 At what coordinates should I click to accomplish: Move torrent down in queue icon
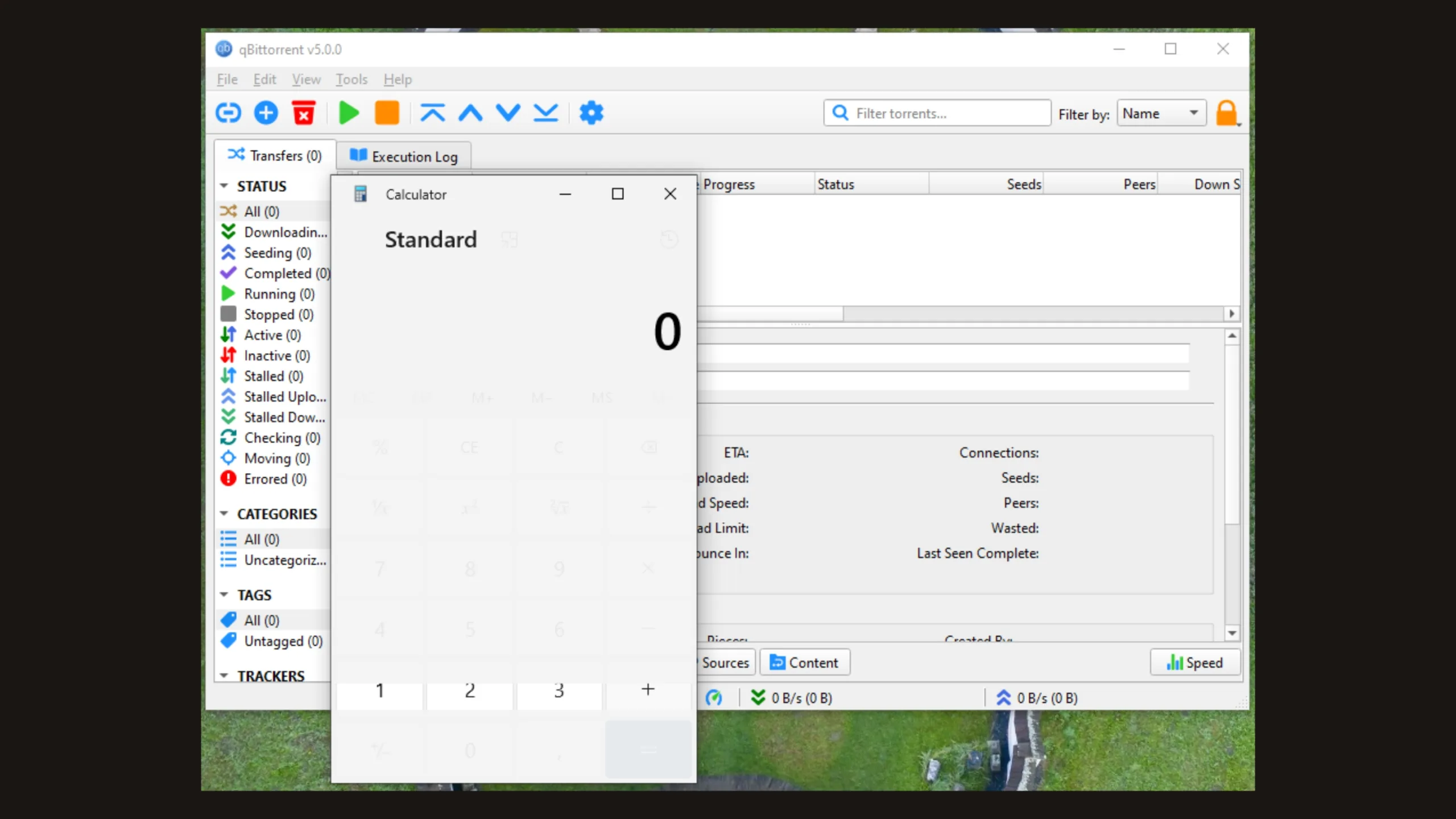click(x=508, y=113)
